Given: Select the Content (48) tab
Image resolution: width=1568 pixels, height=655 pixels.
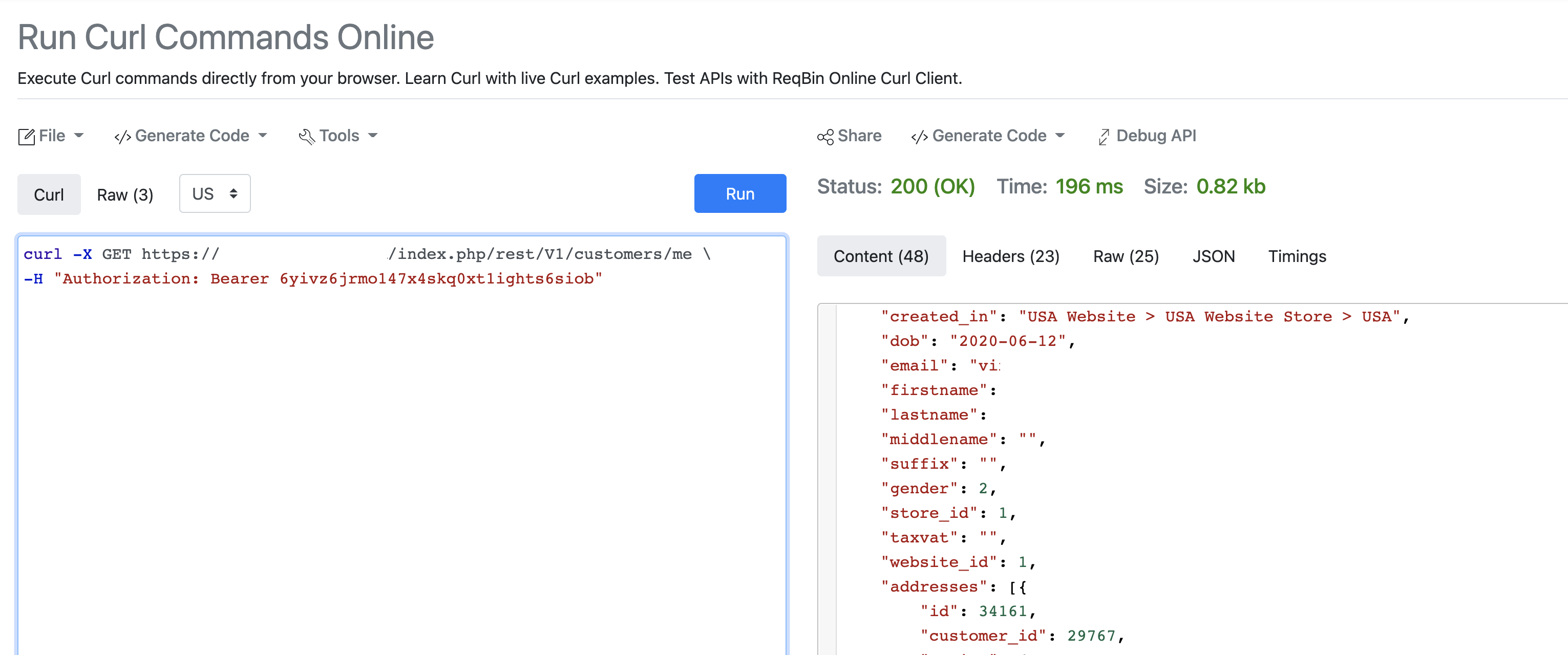Looking at the screenshot, I should click(881, 257).
